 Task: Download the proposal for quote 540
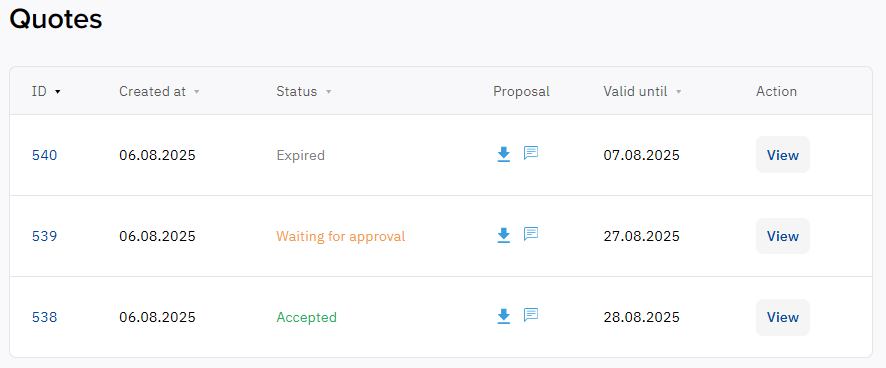tap(503, 154)
